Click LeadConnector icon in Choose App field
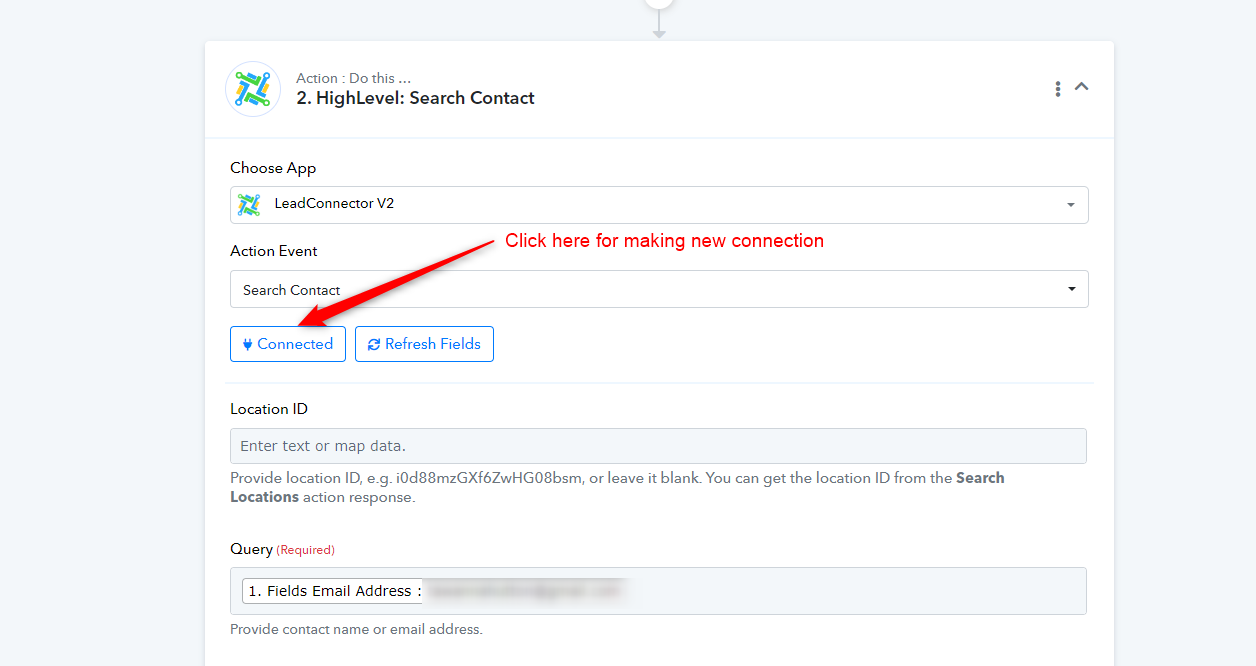The width and height of the screenshot is (1256, 666). (249, 204)
